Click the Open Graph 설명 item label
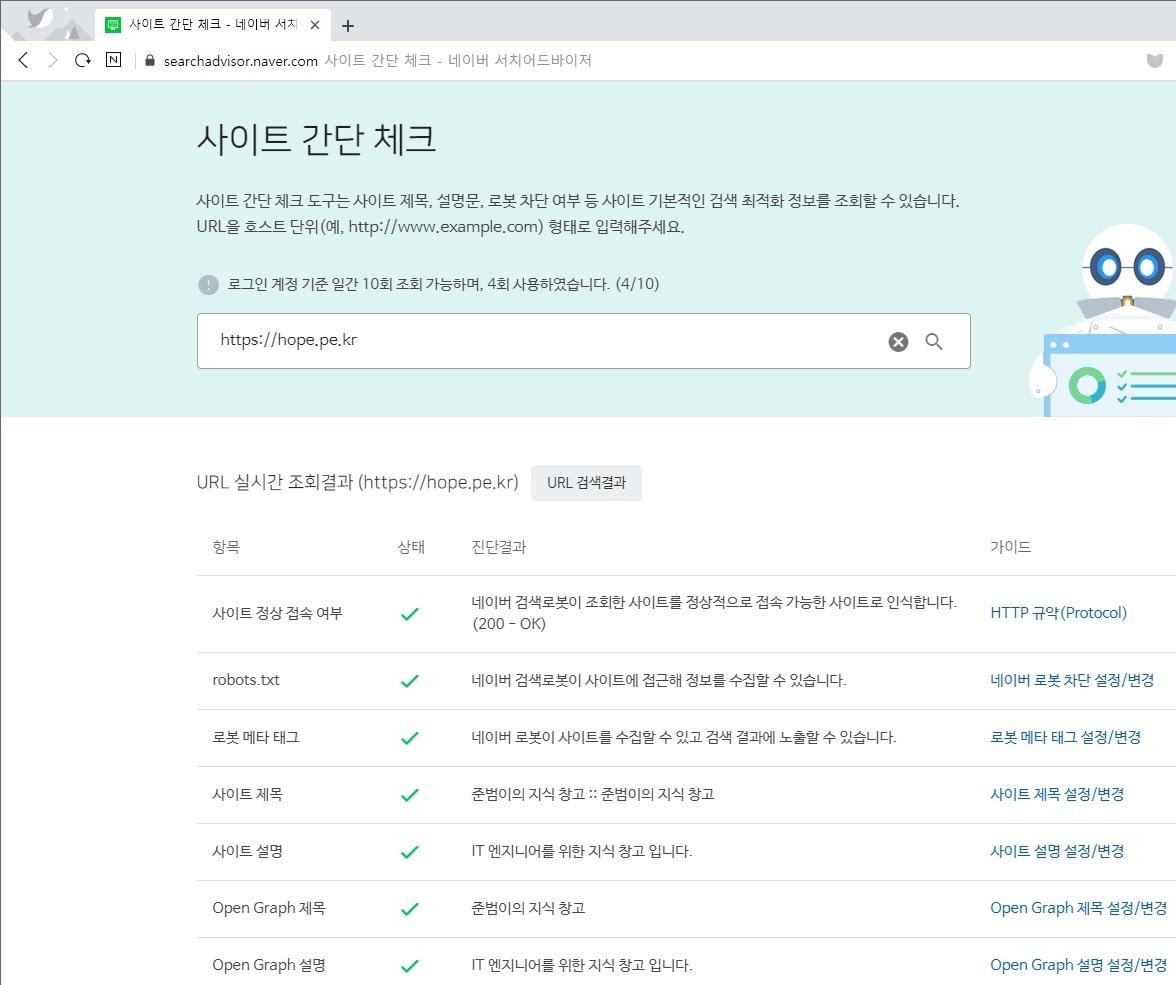Image resolution: width=1176 pixels, height=985 pixels. click(x=268, y=965)
